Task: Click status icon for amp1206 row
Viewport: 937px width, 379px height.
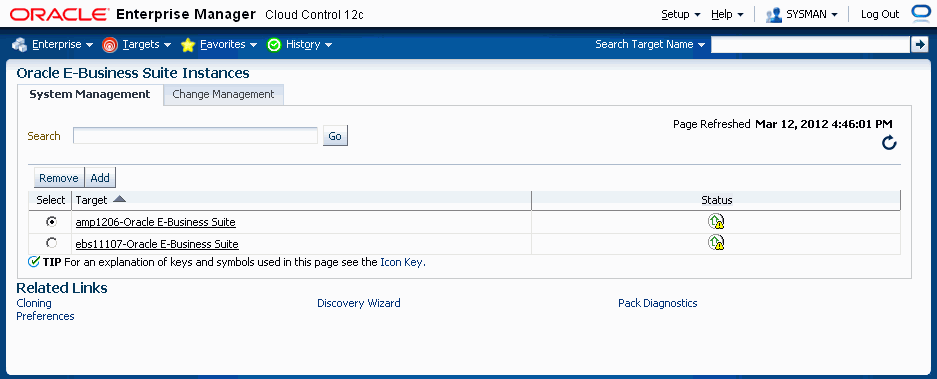Action: 716,222
